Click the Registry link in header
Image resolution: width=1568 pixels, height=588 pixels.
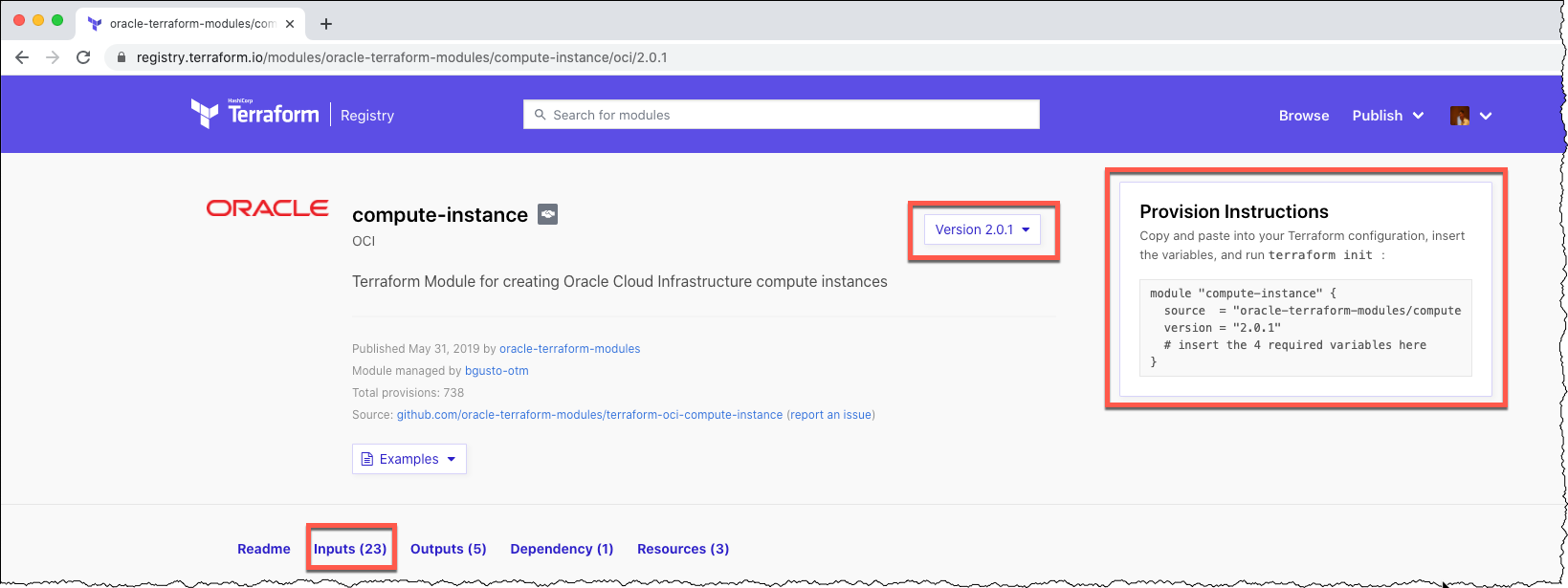click(367, 116)
